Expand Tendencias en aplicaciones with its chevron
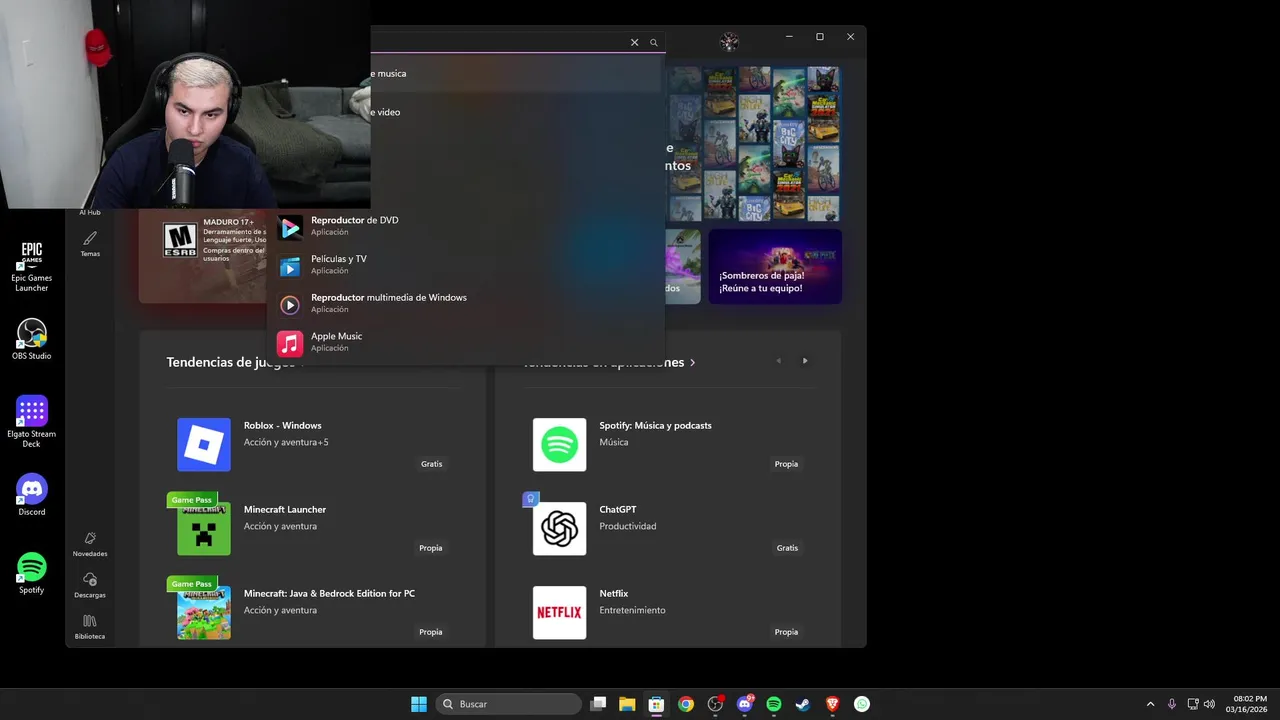This screenshot has height=720, width=1280. (692, 362)
